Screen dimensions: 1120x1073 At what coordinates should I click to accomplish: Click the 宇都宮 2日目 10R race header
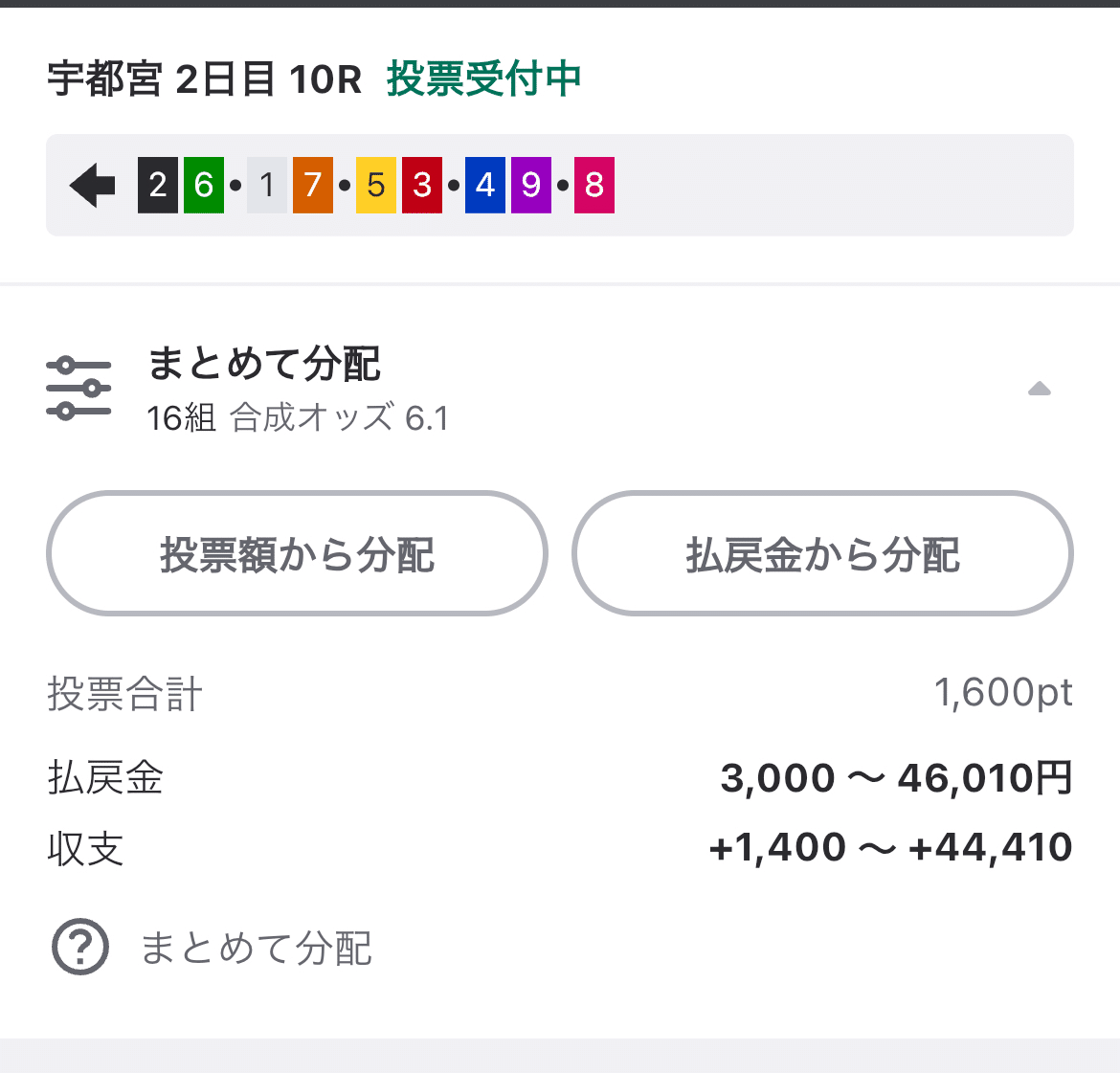(206, 80)
